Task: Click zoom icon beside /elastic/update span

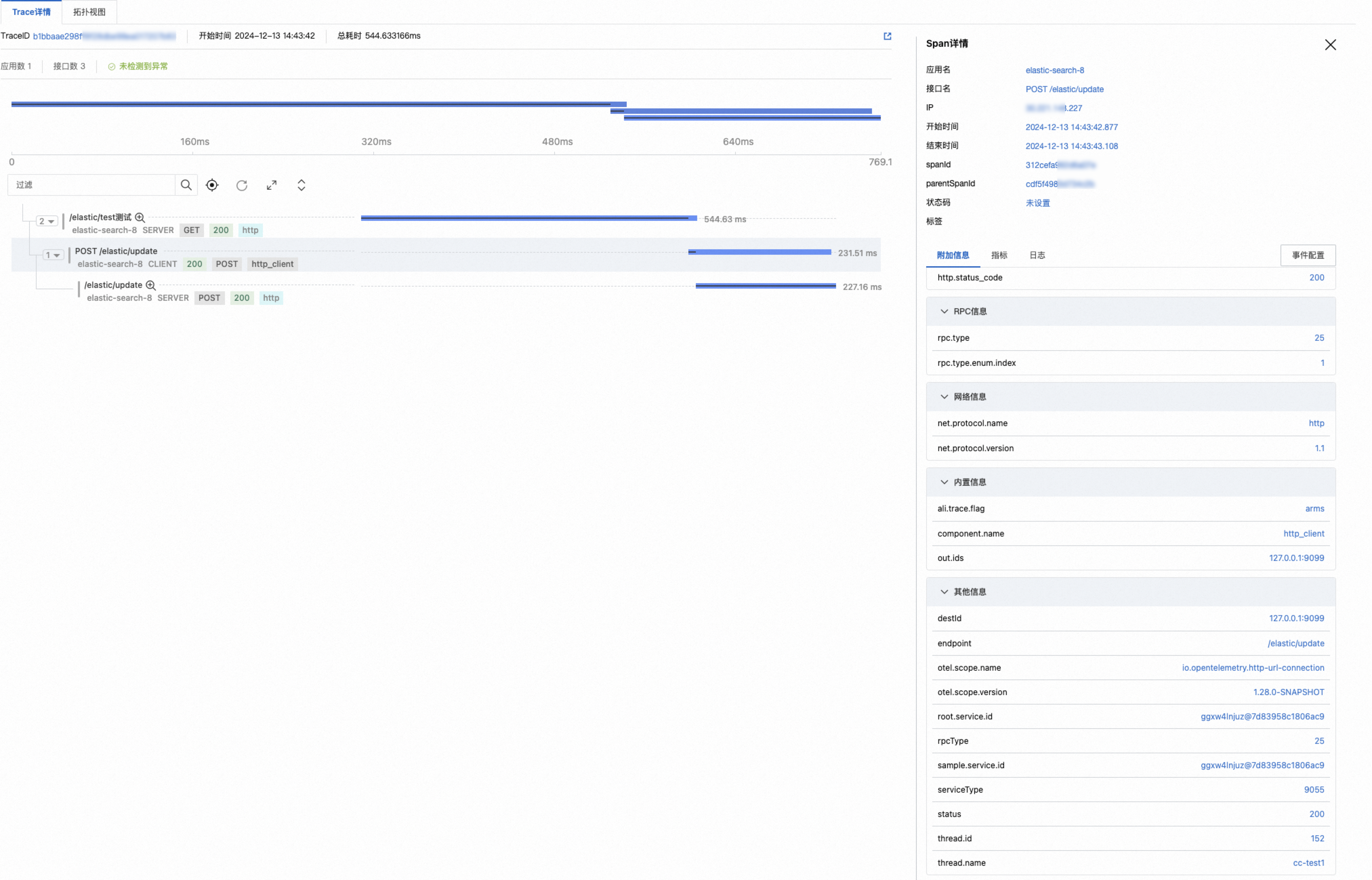Action: [x=151, y=285]
